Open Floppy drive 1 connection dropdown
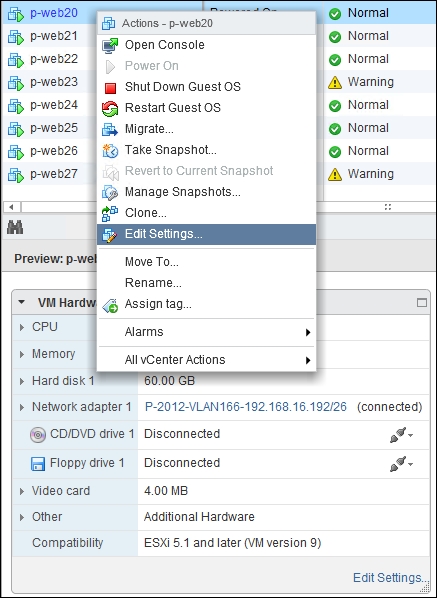The height and width of the screenshot is (598, 437). [402, 463]
